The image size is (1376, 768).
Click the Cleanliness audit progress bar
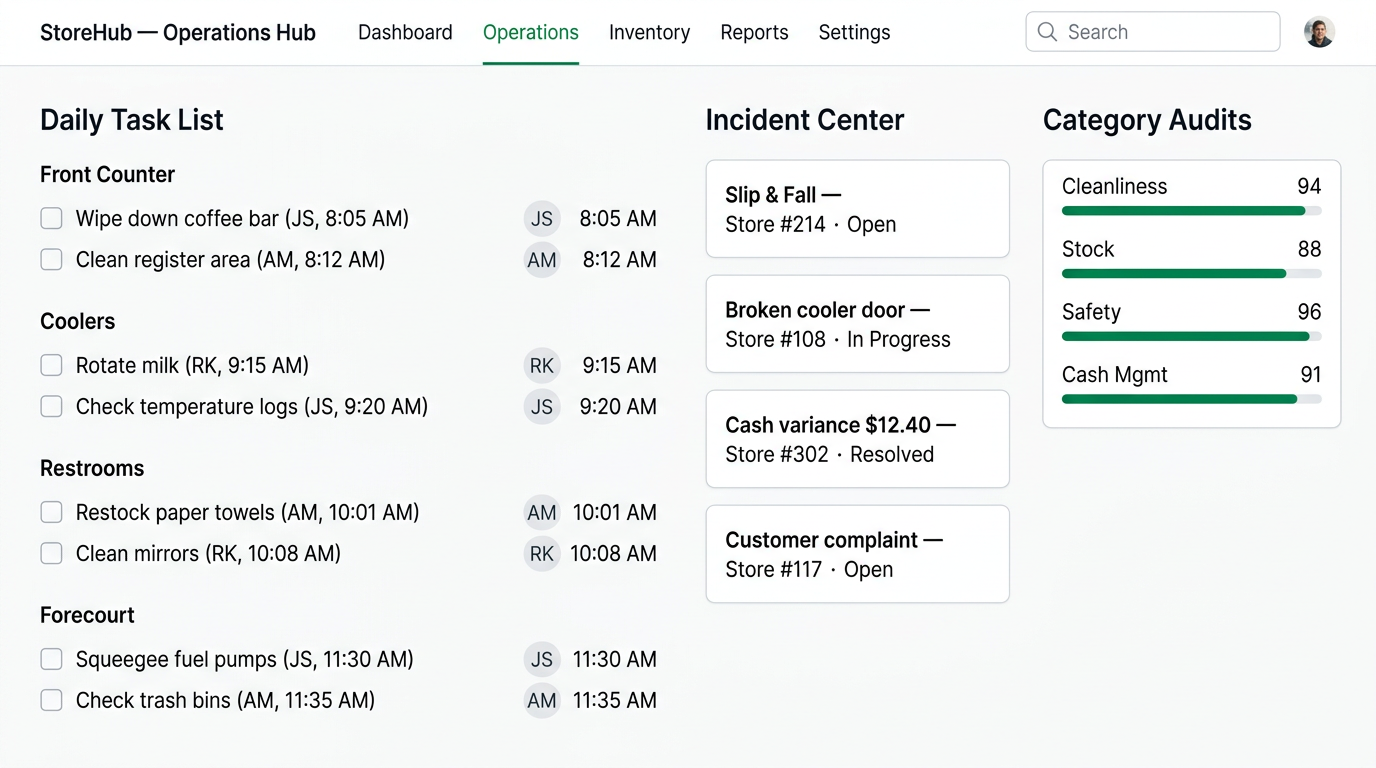click(1192, 211)
